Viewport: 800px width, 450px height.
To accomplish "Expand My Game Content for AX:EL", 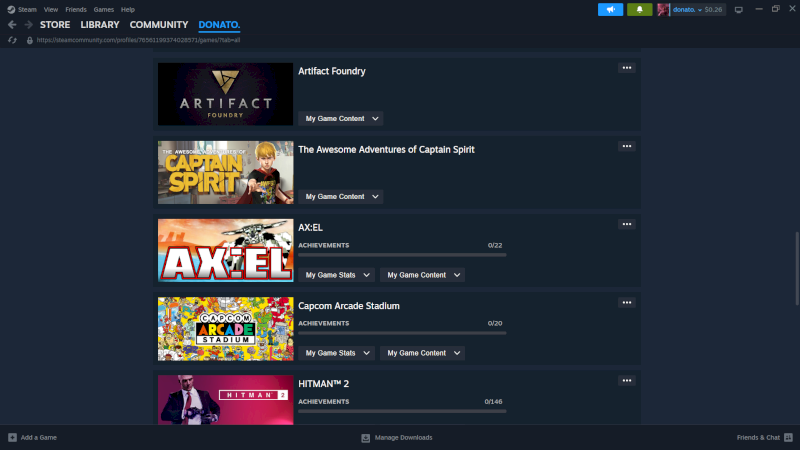I will pyautogui.click(x=422, y=275).
